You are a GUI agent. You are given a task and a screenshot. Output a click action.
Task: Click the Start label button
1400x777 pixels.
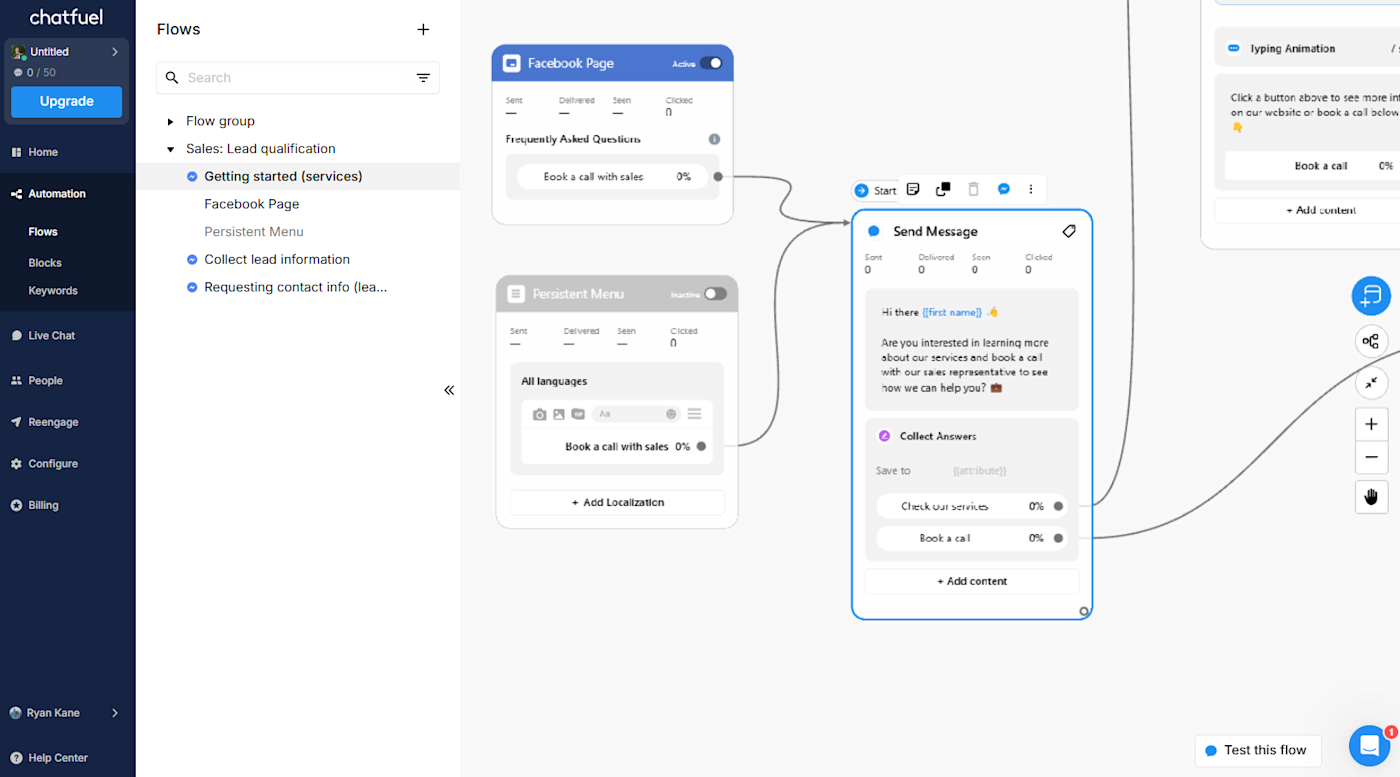875,190
